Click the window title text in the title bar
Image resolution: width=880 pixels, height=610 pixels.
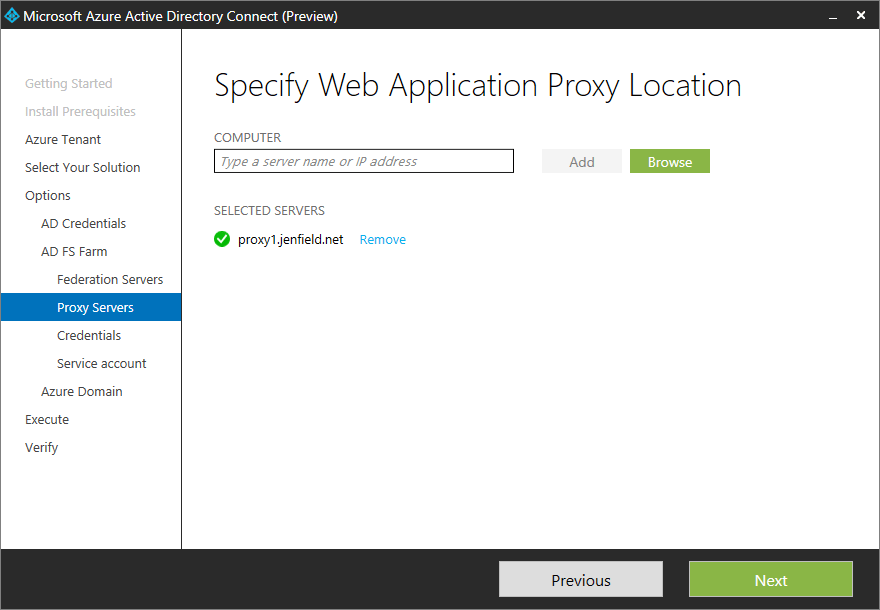point(180,16)
